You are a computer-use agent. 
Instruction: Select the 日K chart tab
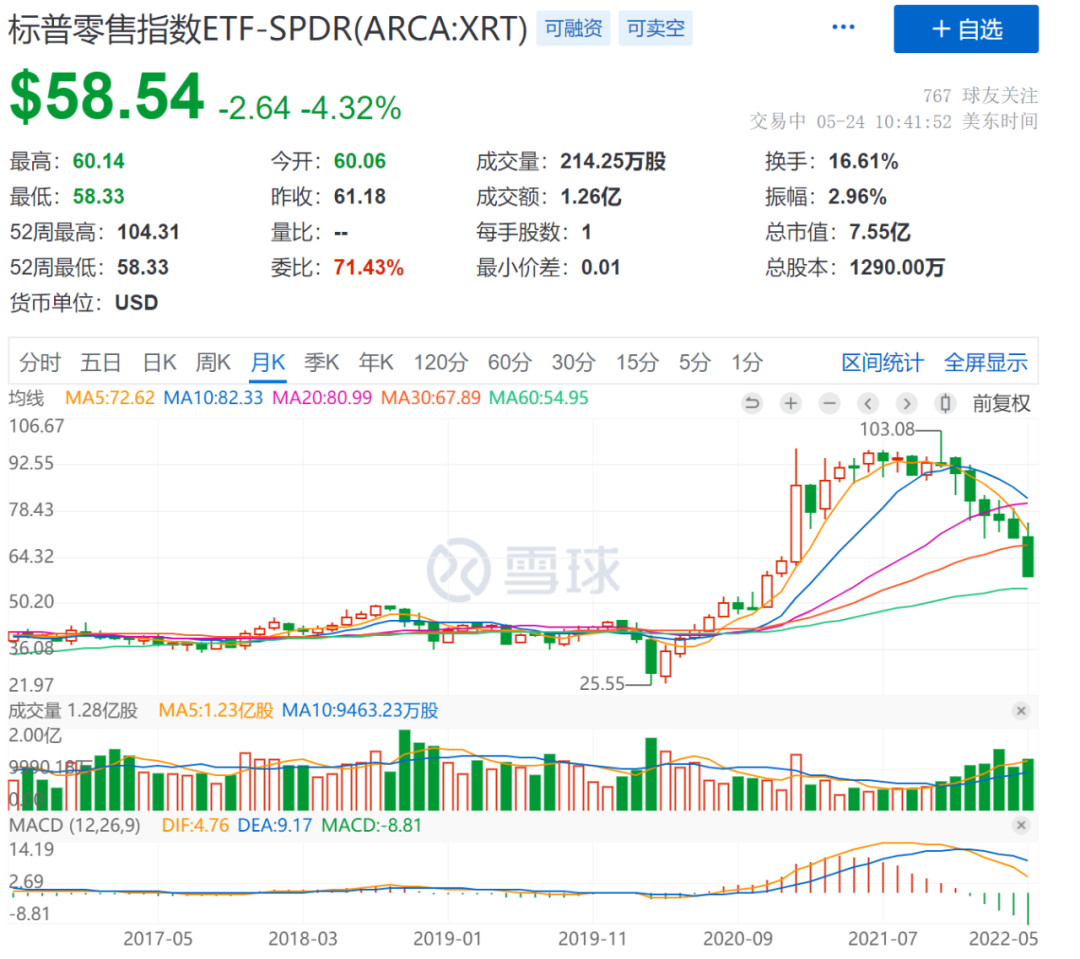[x=159, y=362]
